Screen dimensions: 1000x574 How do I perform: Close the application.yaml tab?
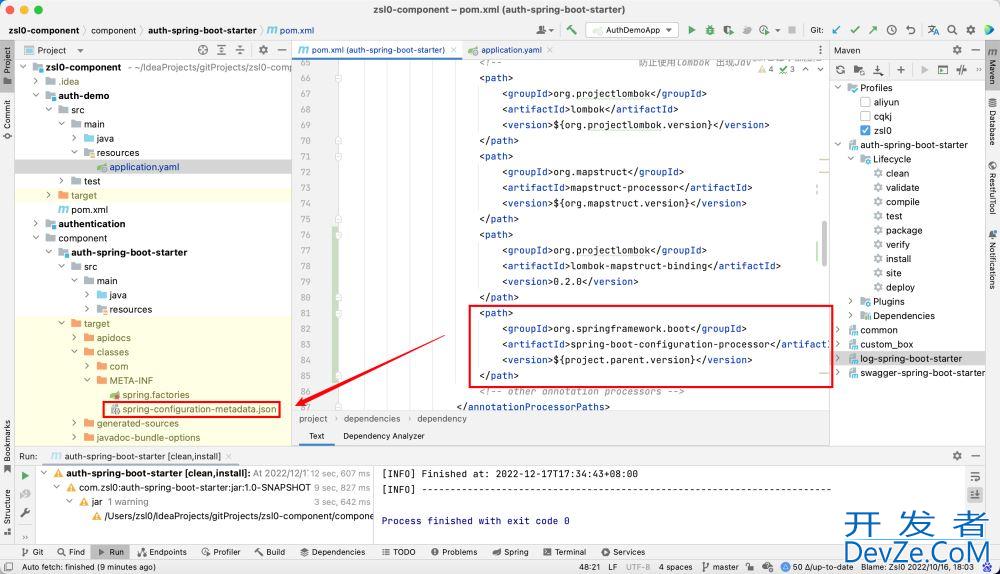point(550,50)
